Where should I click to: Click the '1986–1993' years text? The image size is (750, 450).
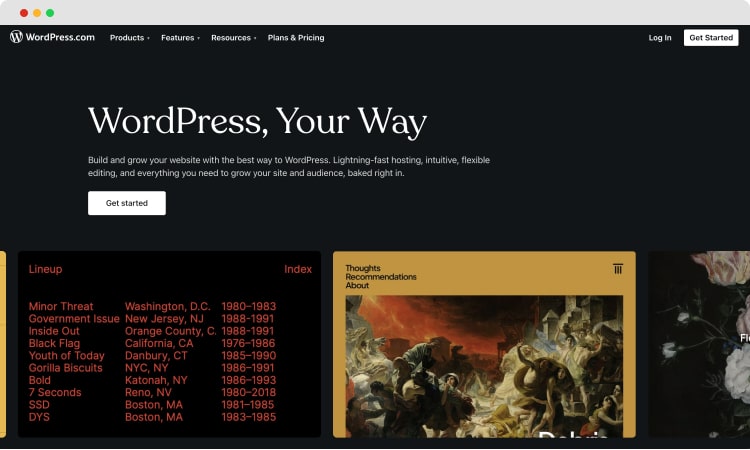point(249,380)
